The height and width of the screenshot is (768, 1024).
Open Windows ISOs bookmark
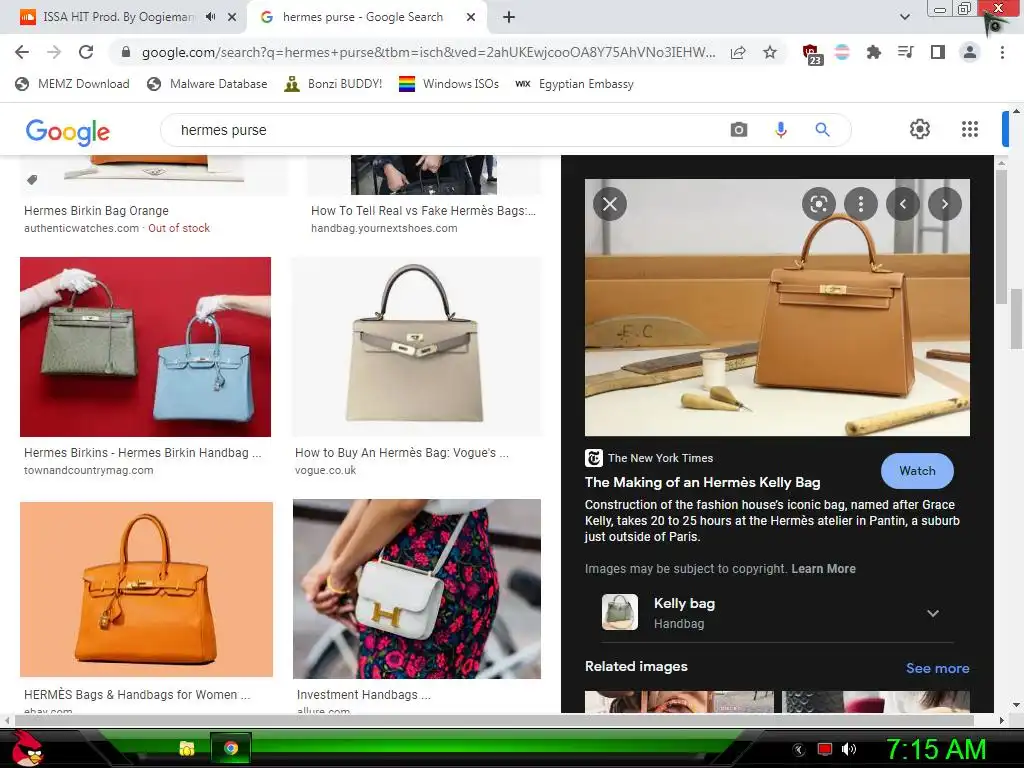pos(449,84)
